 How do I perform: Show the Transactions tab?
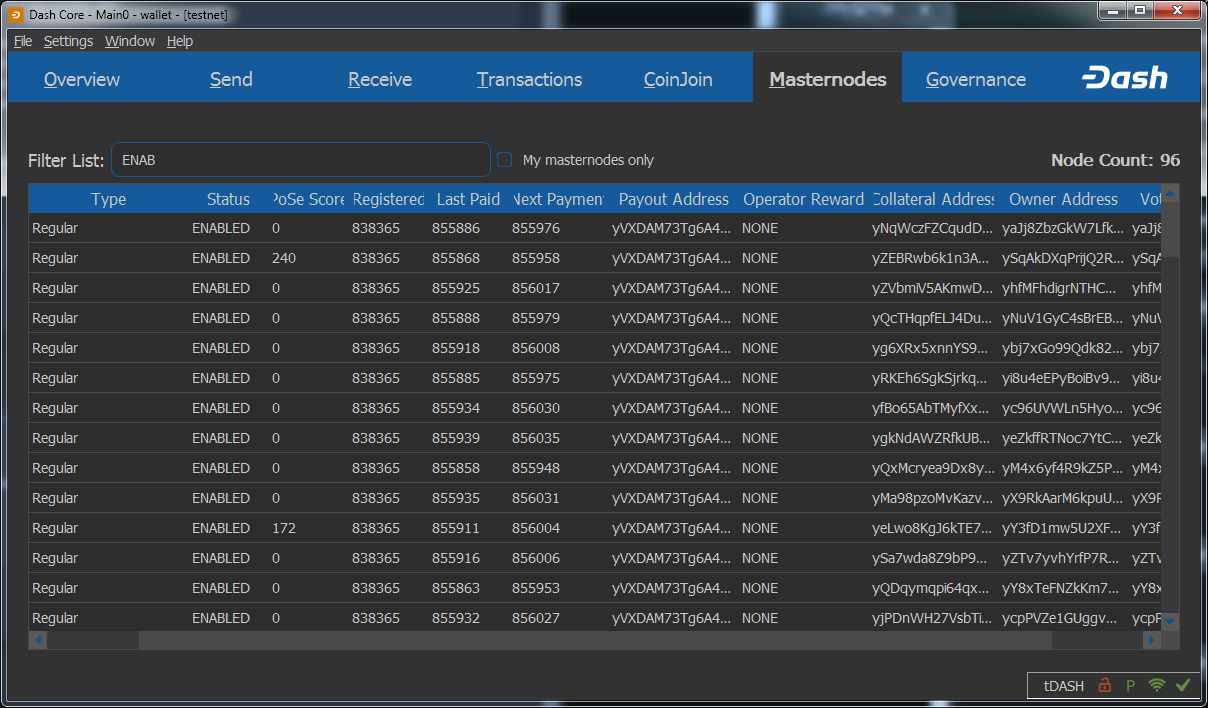tap(529, 79)
